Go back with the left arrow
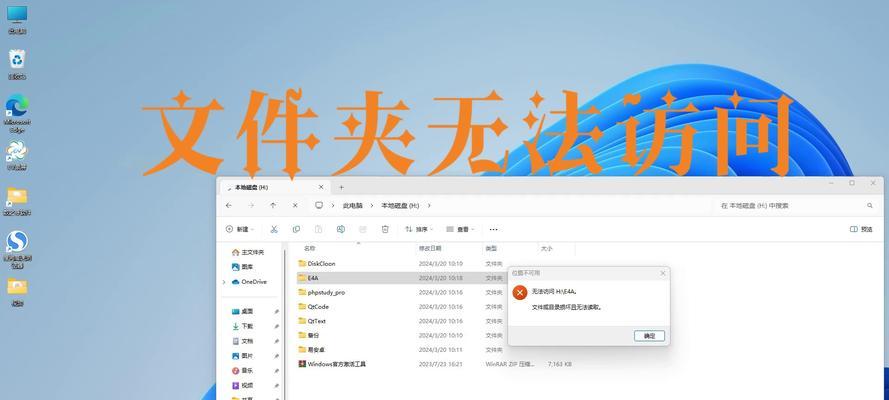The image size is (889, 400). click(228, 206)
